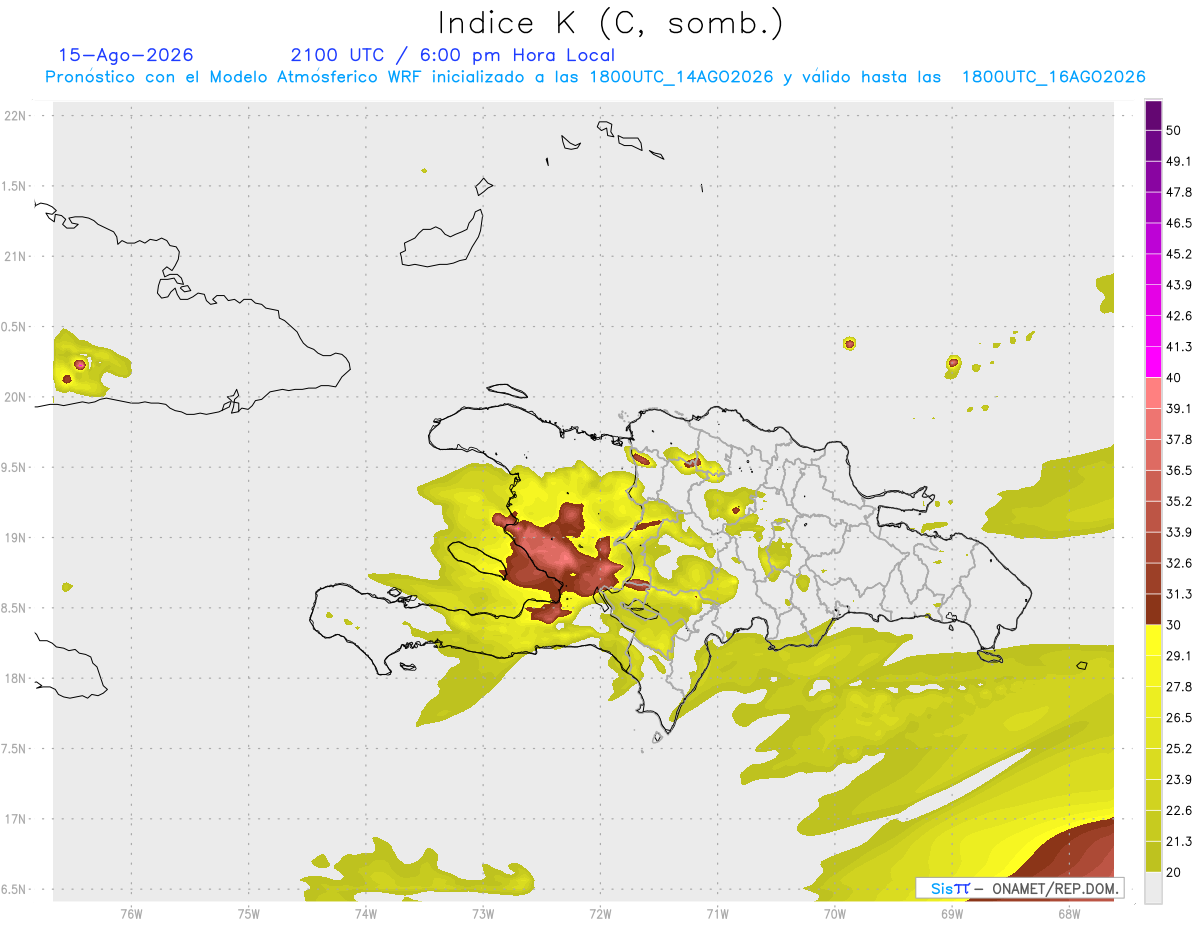Click the legend value "21.3"

point(1179,842)
